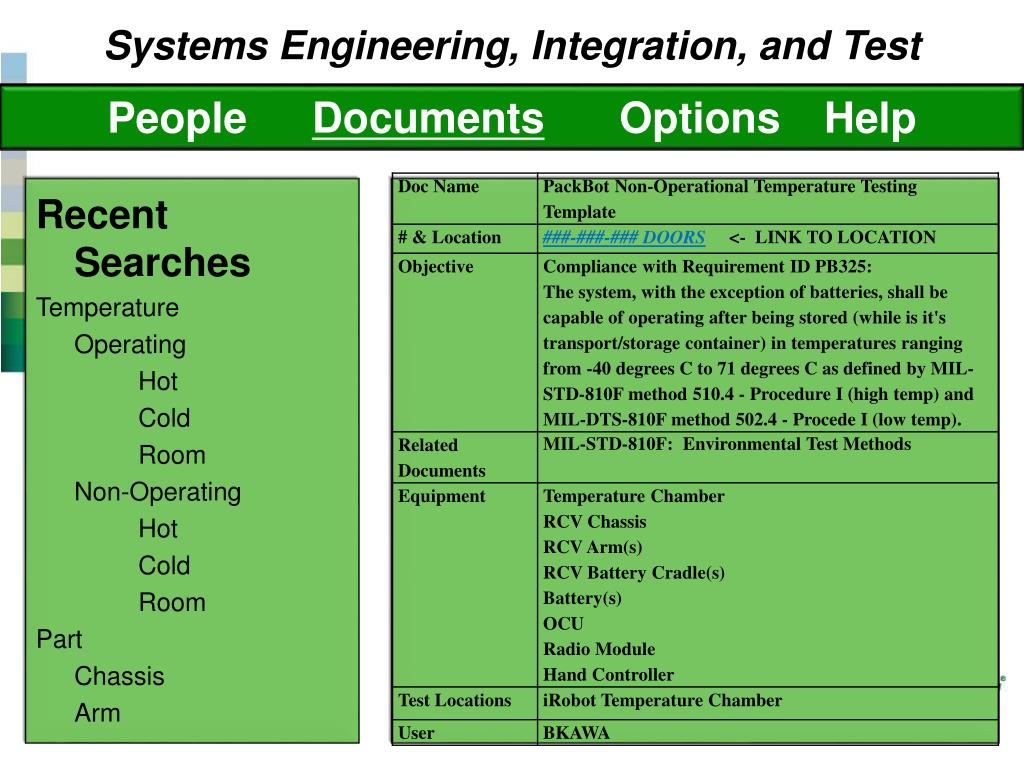Image resolution: width=1024 pixels, height=768 pixels.
Task: Click the # & Location label cell
Action: coord(464,238)
